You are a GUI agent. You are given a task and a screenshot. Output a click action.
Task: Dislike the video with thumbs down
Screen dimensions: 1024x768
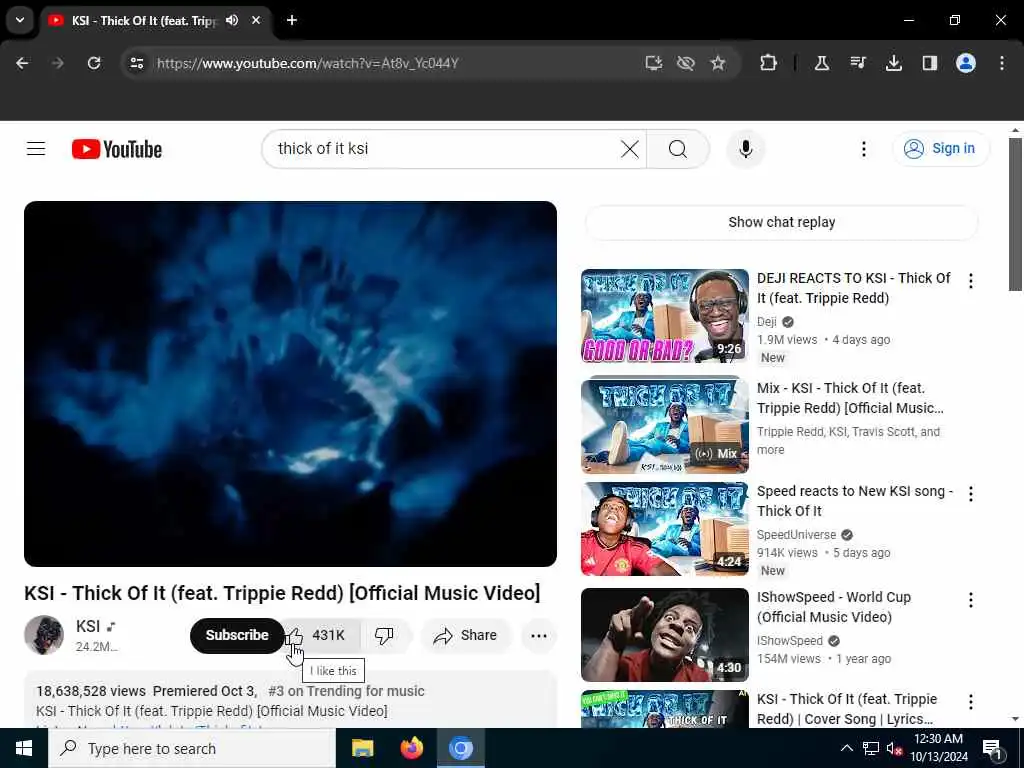click(384, 635)
